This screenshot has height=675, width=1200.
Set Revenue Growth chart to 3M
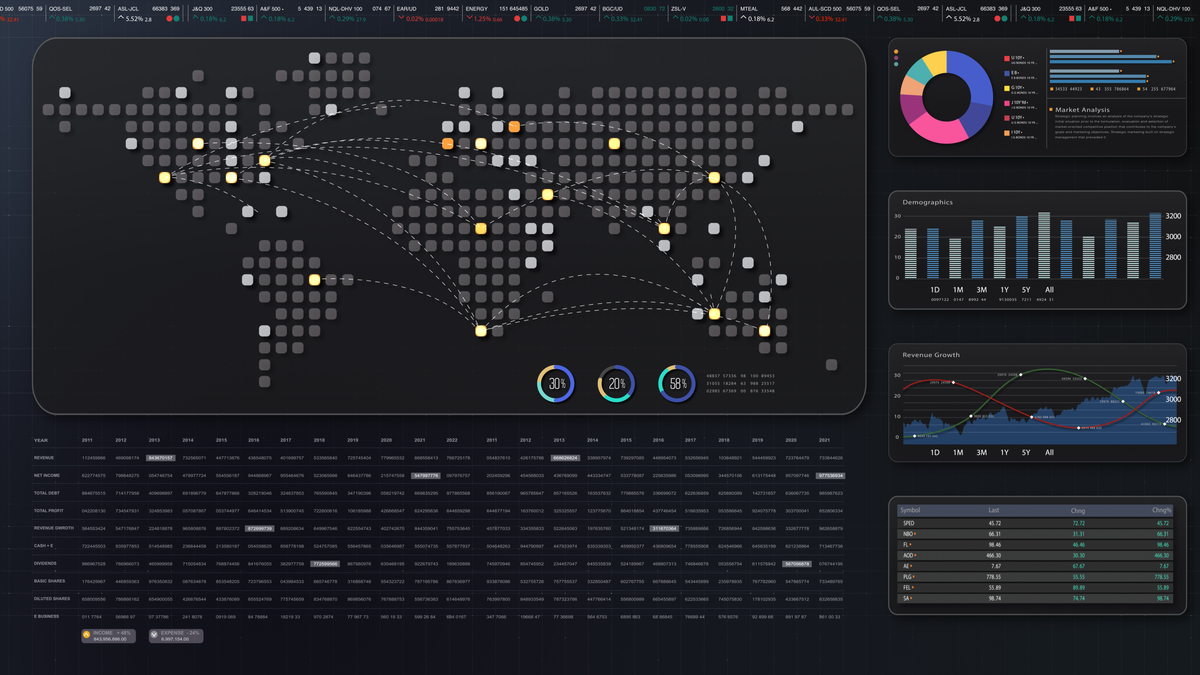981,453
